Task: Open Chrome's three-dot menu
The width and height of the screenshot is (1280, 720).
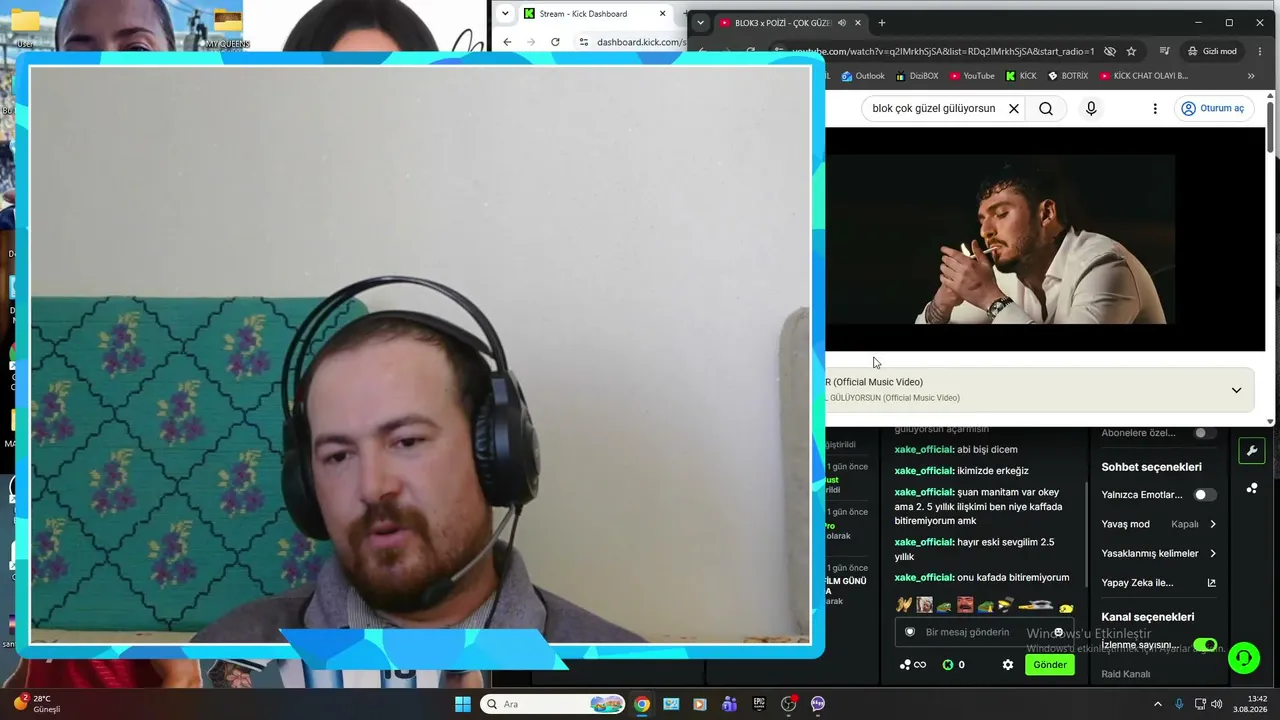Action: click(1260, 51)
